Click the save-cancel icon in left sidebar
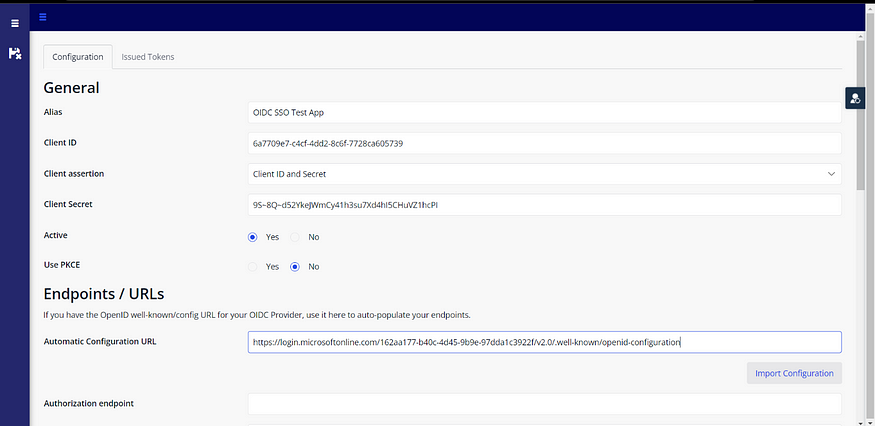Screen dimensions: 875x426 tap(15, 54)
